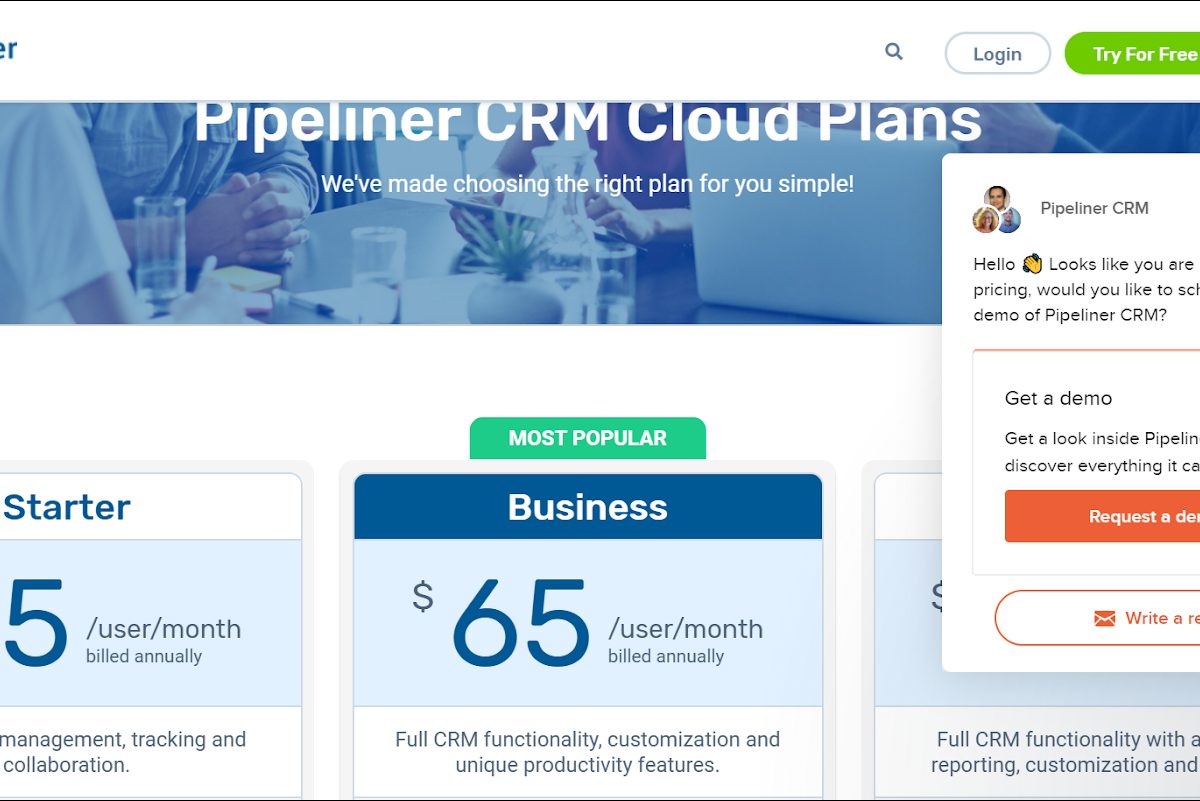Click the $65 Business price
The height and width of the screenshot is (801, 1200).
tap(520, 624)
